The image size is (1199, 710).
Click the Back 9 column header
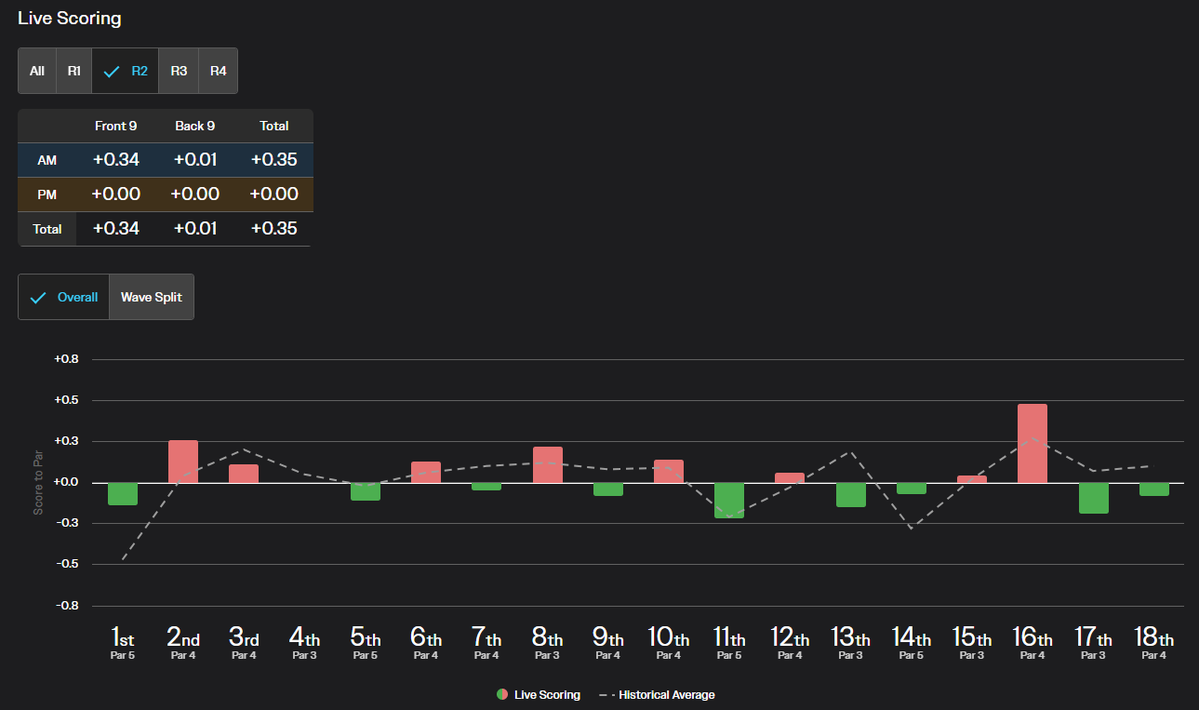[x=195, y=126]
